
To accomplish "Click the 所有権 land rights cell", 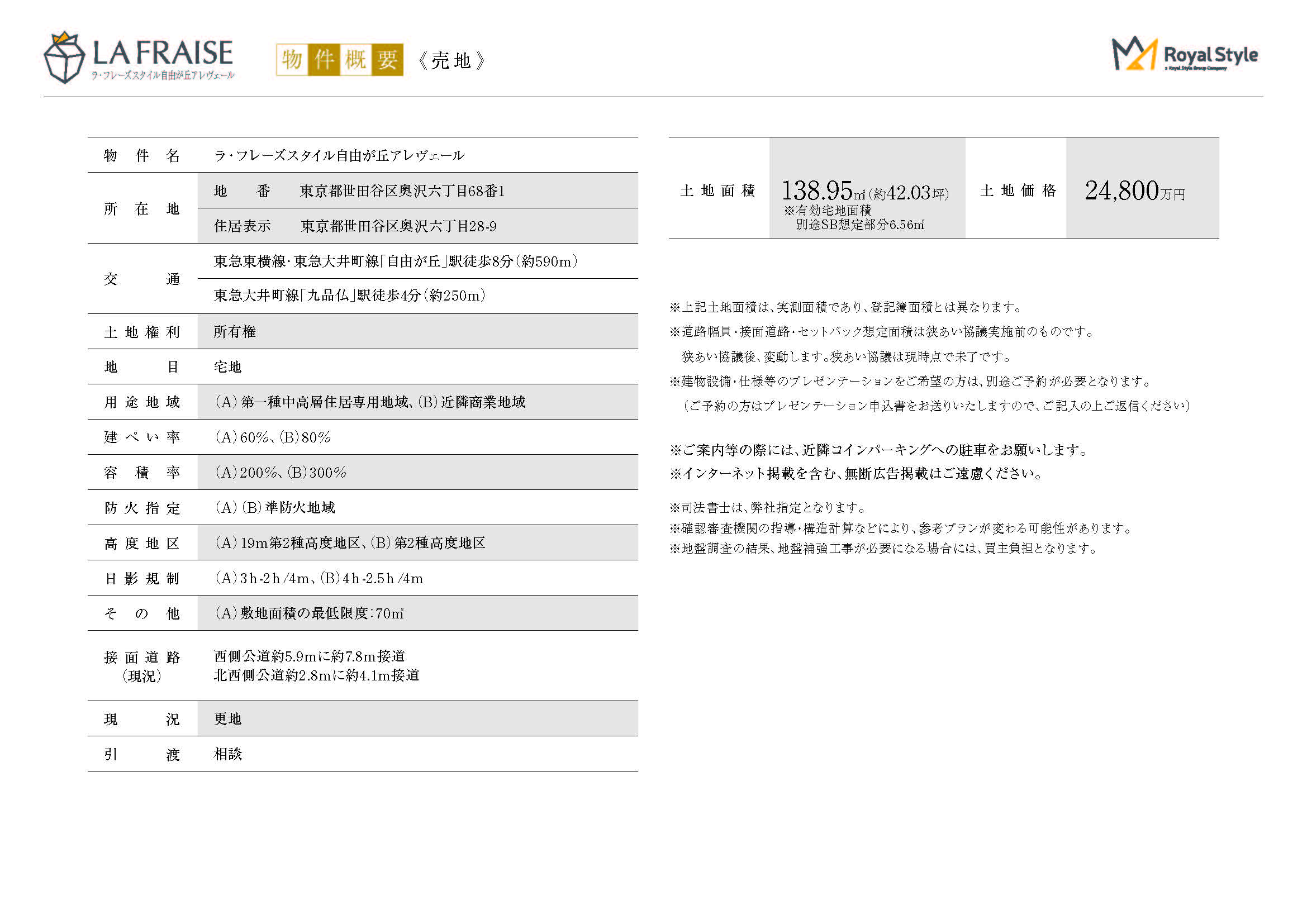I will [235, 332].
